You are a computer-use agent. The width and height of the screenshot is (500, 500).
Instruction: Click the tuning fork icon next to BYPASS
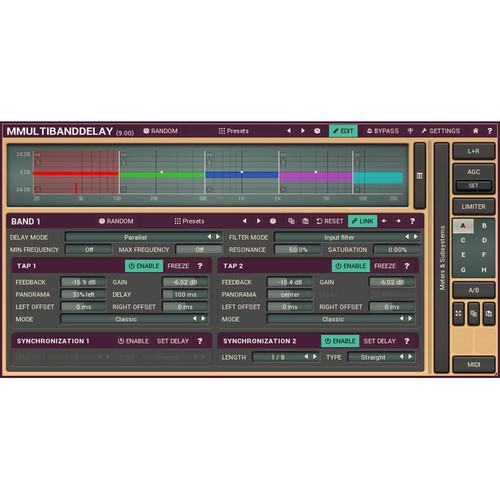pos(410,131)
